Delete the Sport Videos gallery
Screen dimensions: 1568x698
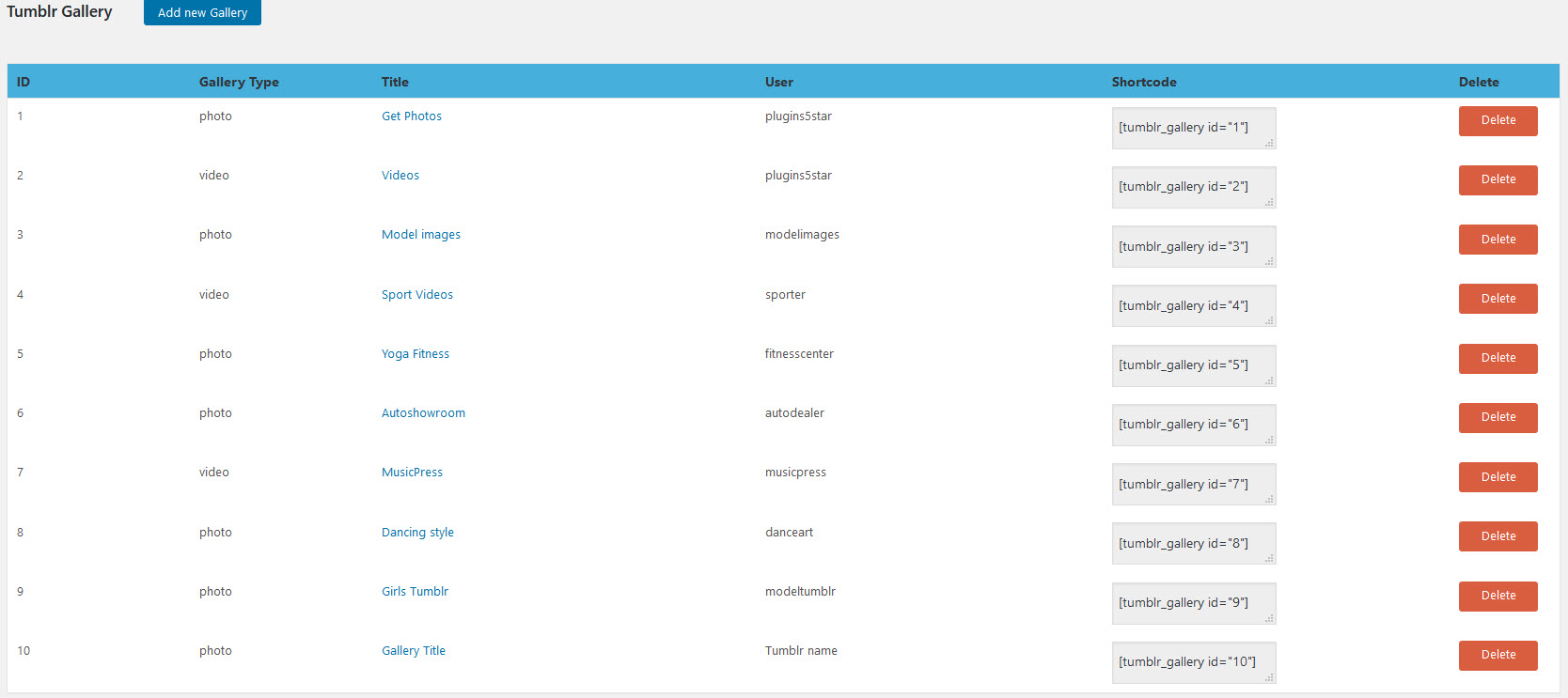(x=1498, y=299)
